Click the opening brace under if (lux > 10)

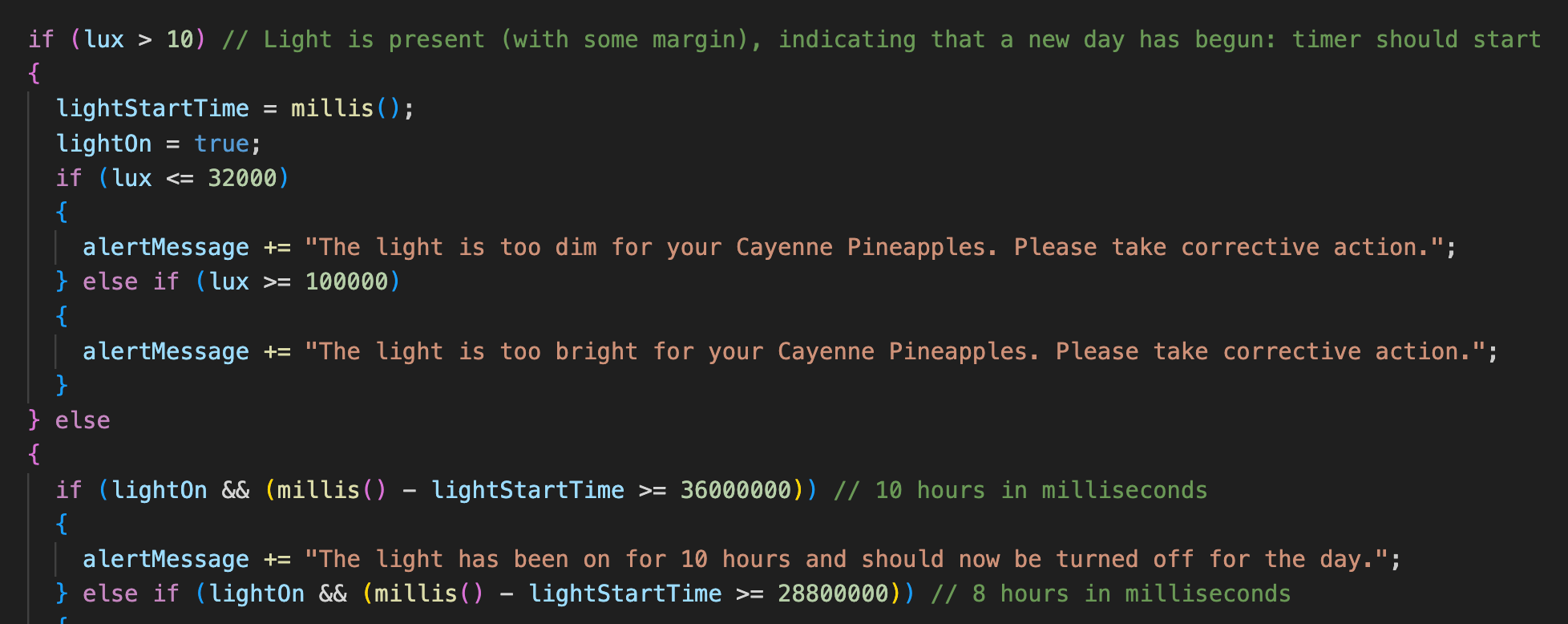[x=34, y=74]
